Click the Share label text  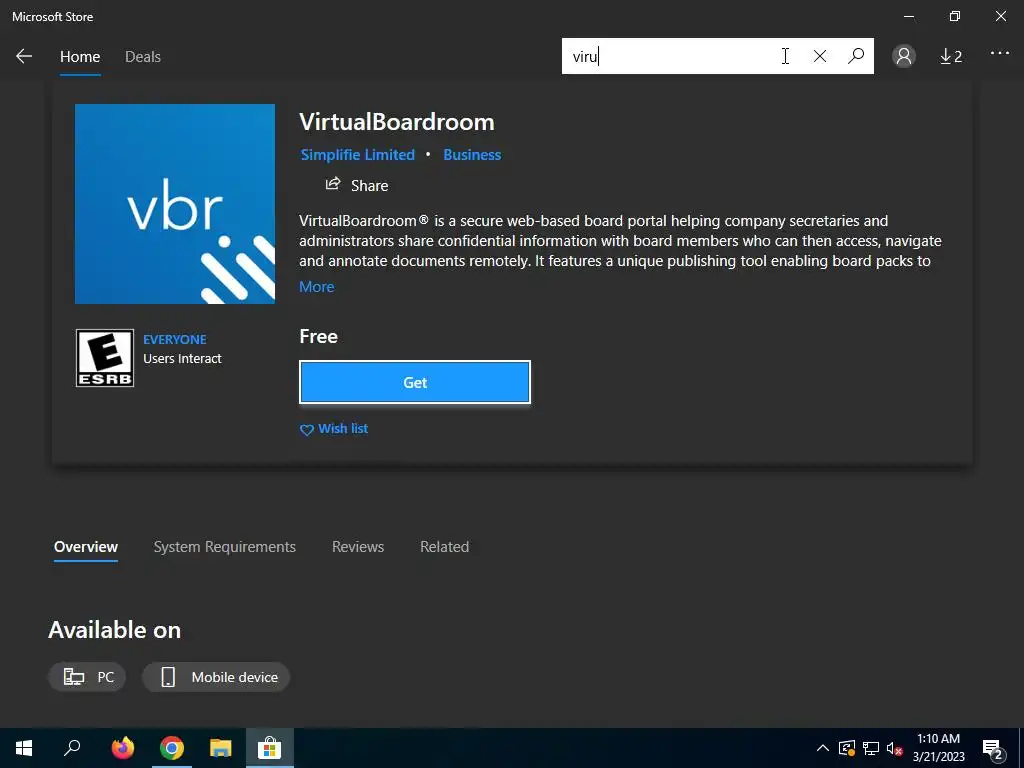370,185
